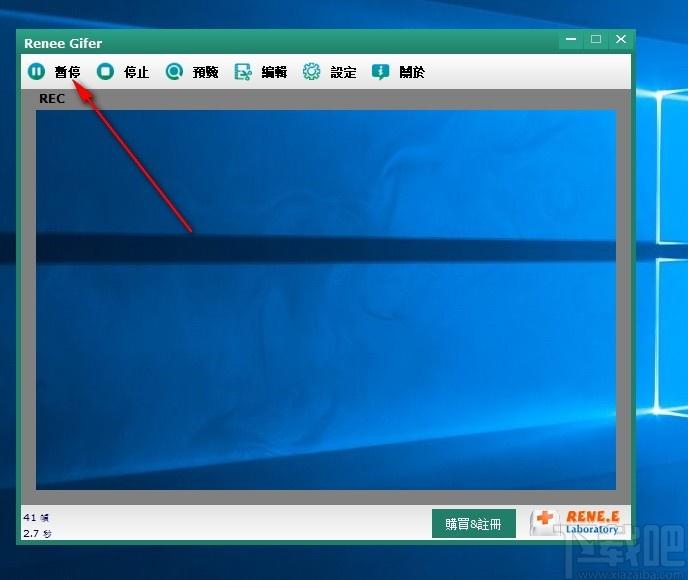Click inside the recording capture area
Image resolution: width=688 pixels, height=580 pixels.
[x=326, y=300]
